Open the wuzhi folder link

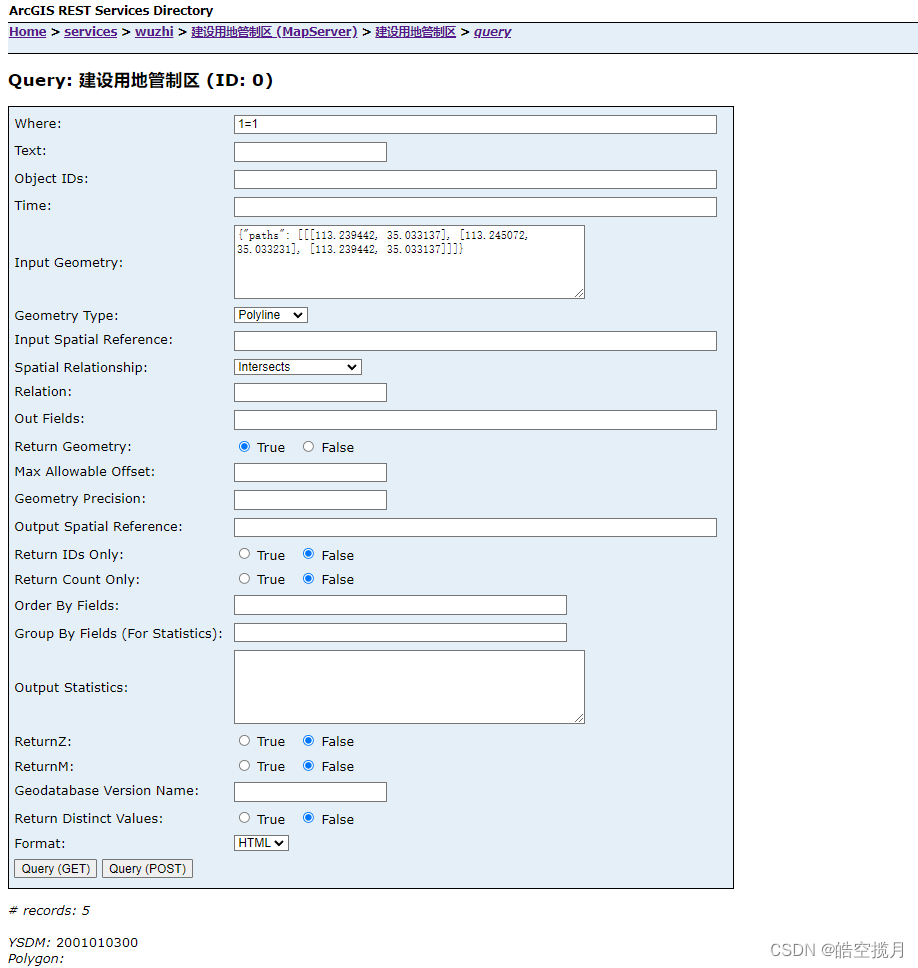(154, 31)
